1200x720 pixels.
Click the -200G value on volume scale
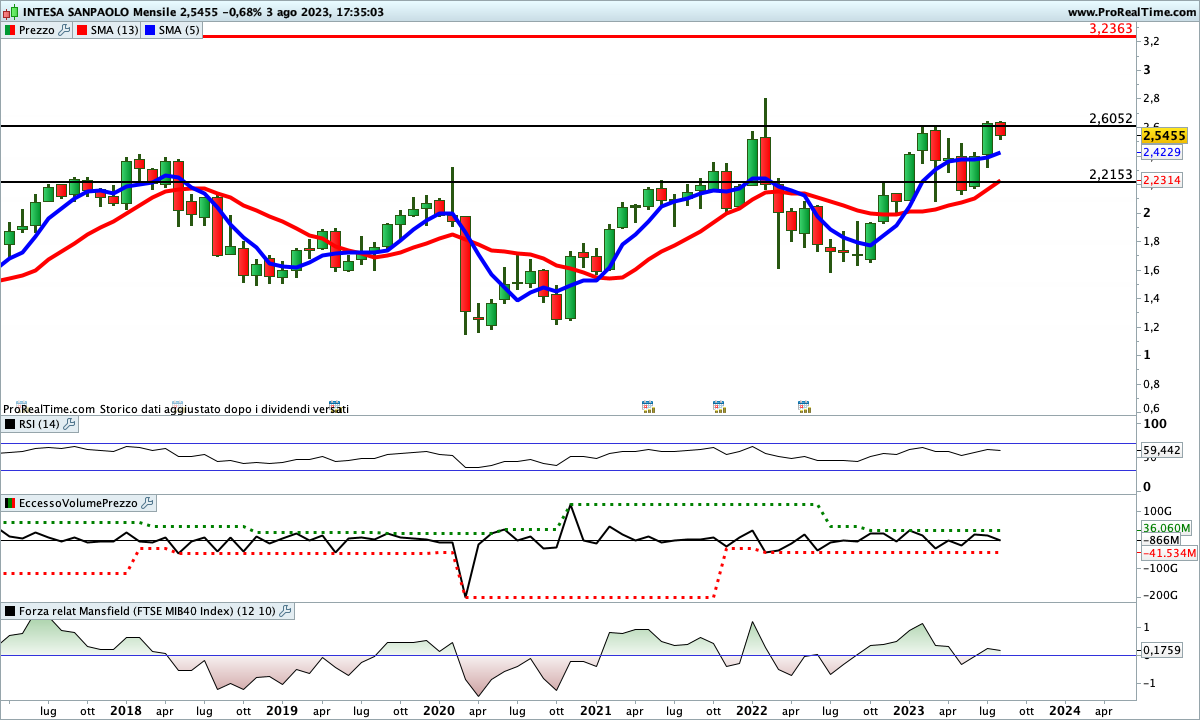tap(1159, 596)
